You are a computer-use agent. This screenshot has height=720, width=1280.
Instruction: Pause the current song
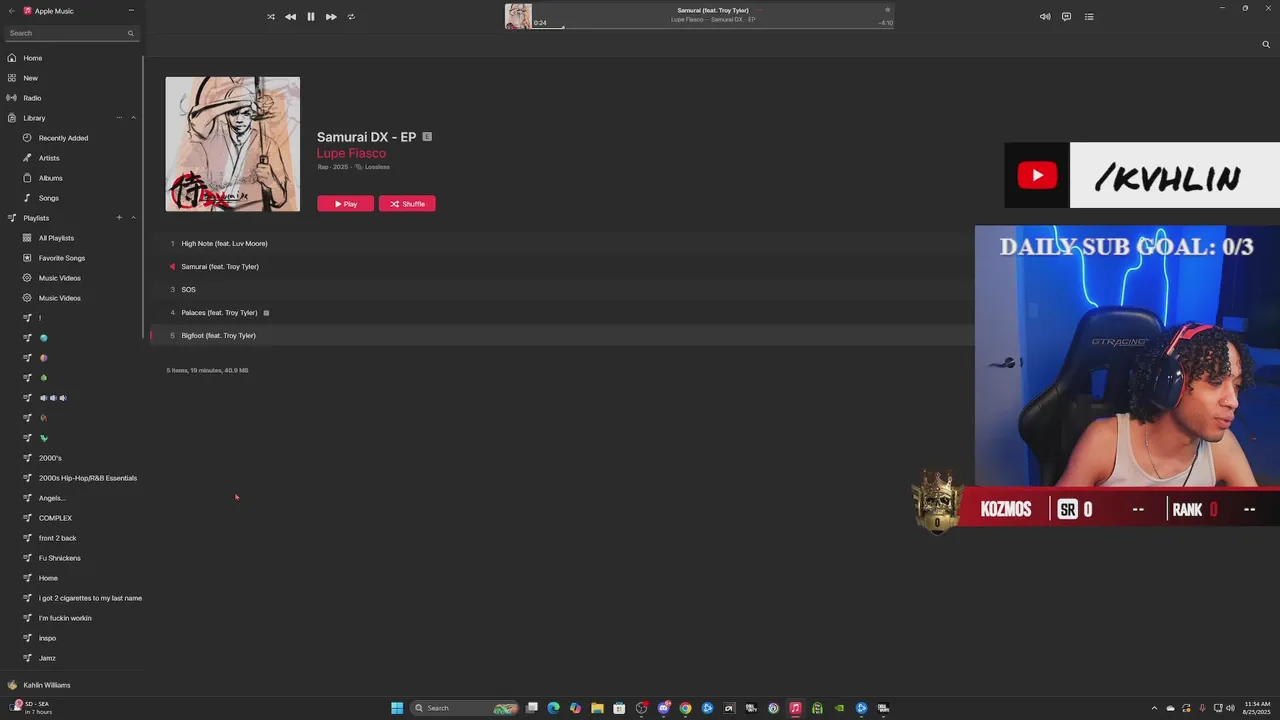[311, 17]
